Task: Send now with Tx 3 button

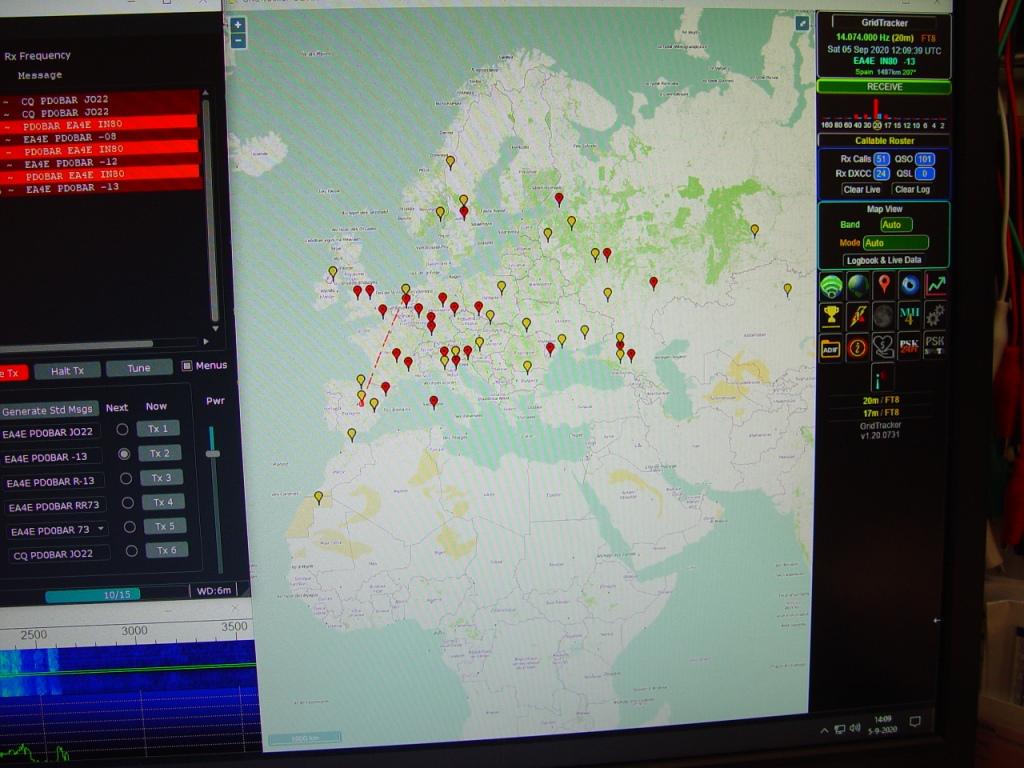Action: point(161,478)
